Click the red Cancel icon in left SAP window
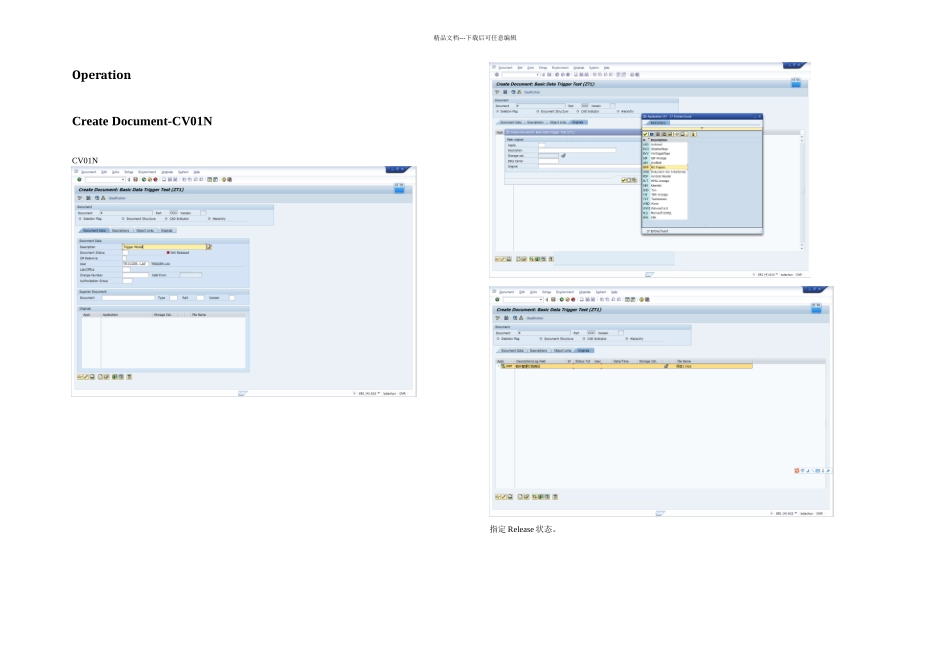Image resolution: width=950 pixels, height=672 pixels. 156,179
